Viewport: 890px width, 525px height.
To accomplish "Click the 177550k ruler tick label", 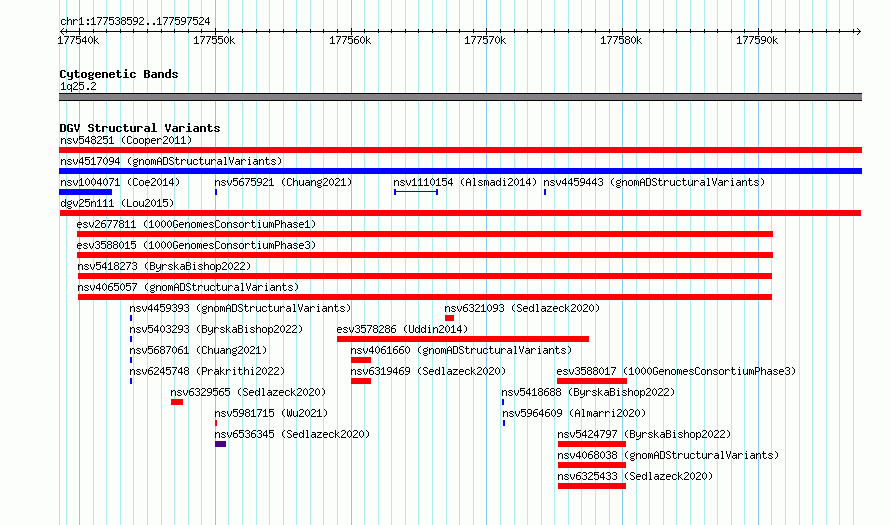I will pyautogui.click(x=214, y=40).
